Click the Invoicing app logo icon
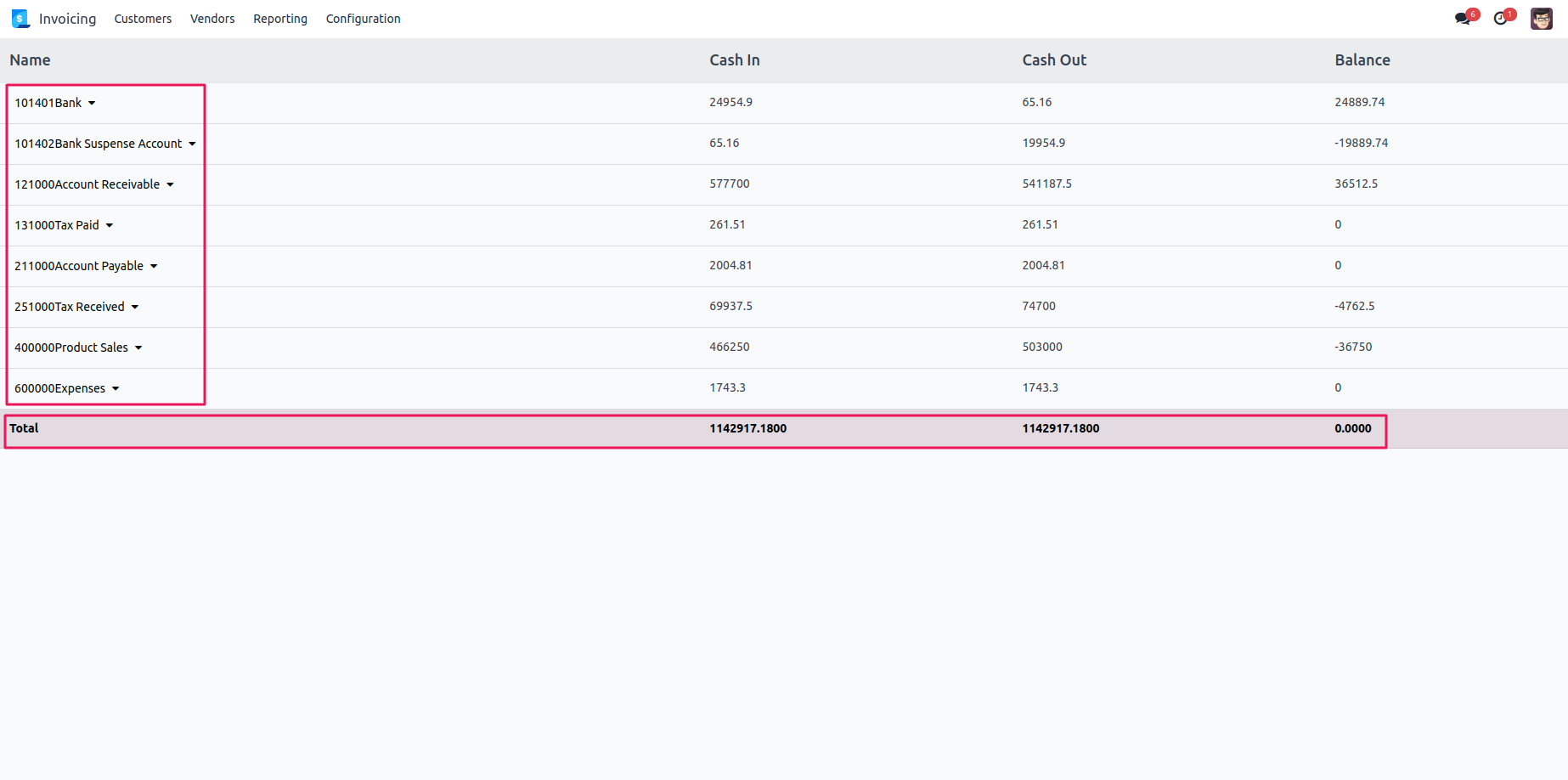Screen dimensions: 1568x780 20,19
